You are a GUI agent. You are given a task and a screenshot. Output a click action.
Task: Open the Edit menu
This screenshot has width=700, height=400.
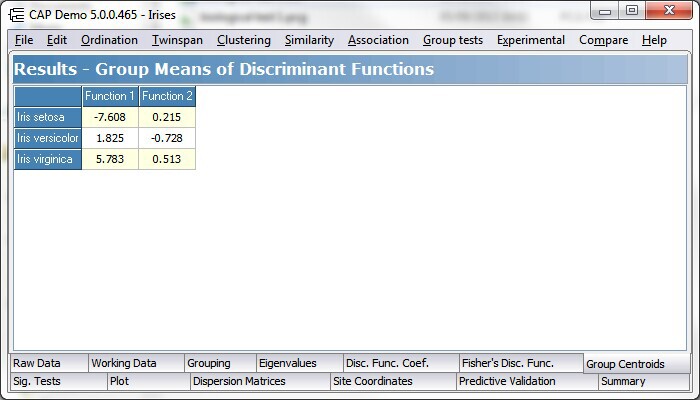point(57,40)
